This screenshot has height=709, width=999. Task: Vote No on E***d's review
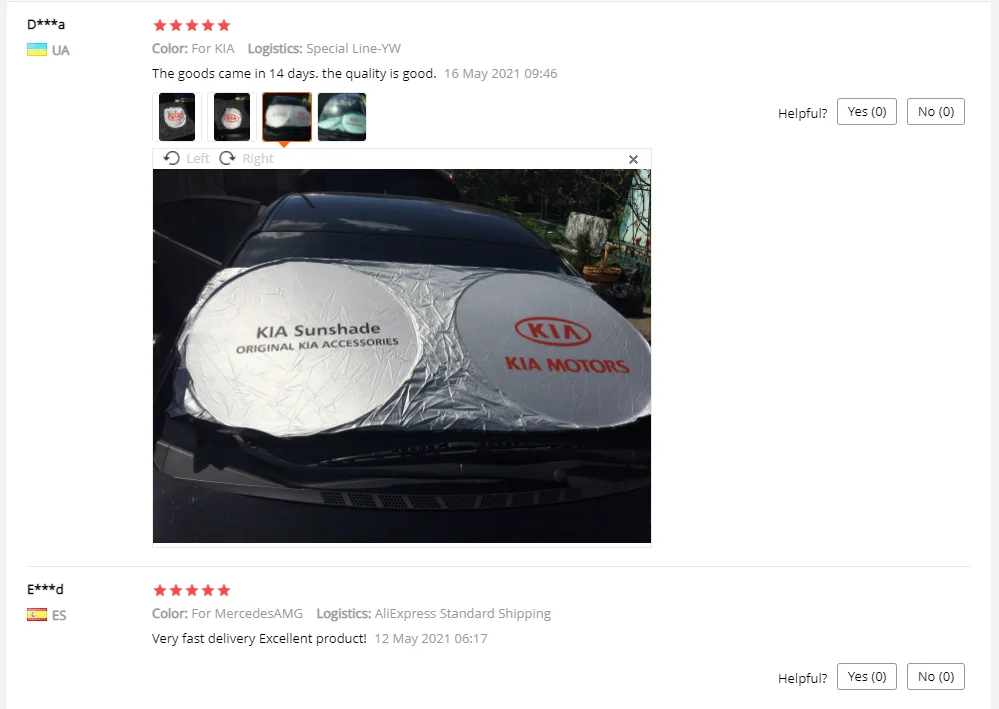point(935,677)
